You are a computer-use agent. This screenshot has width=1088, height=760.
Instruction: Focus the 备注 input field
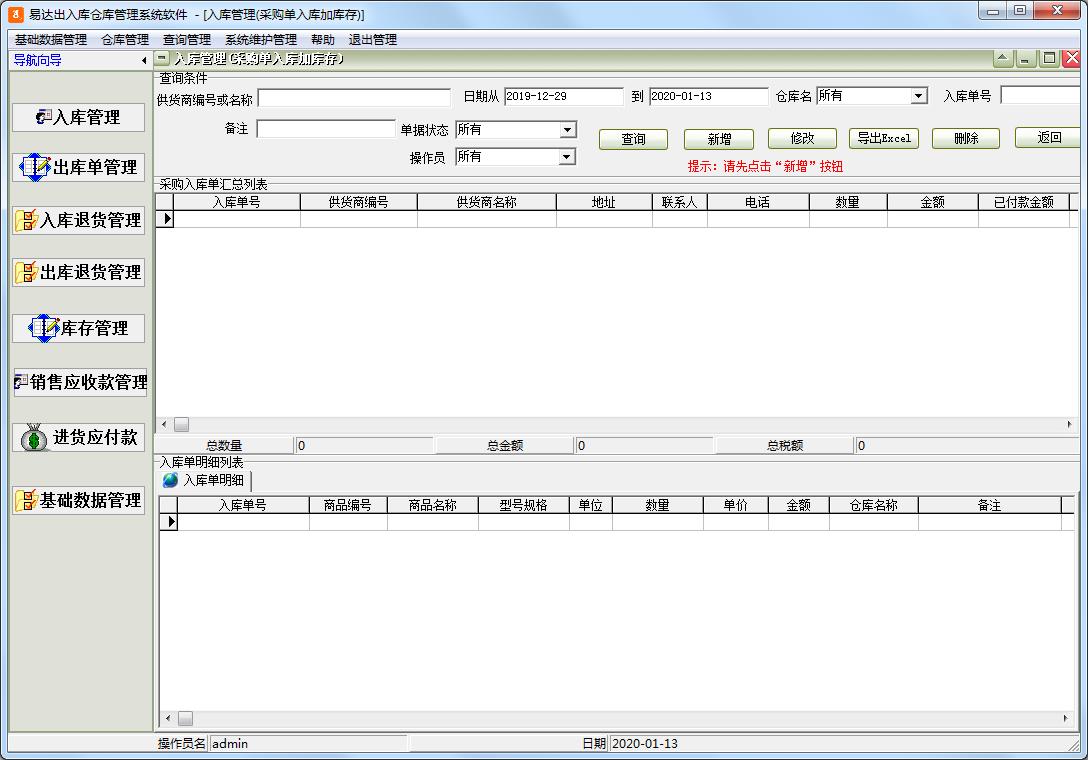tap(326, 128)
